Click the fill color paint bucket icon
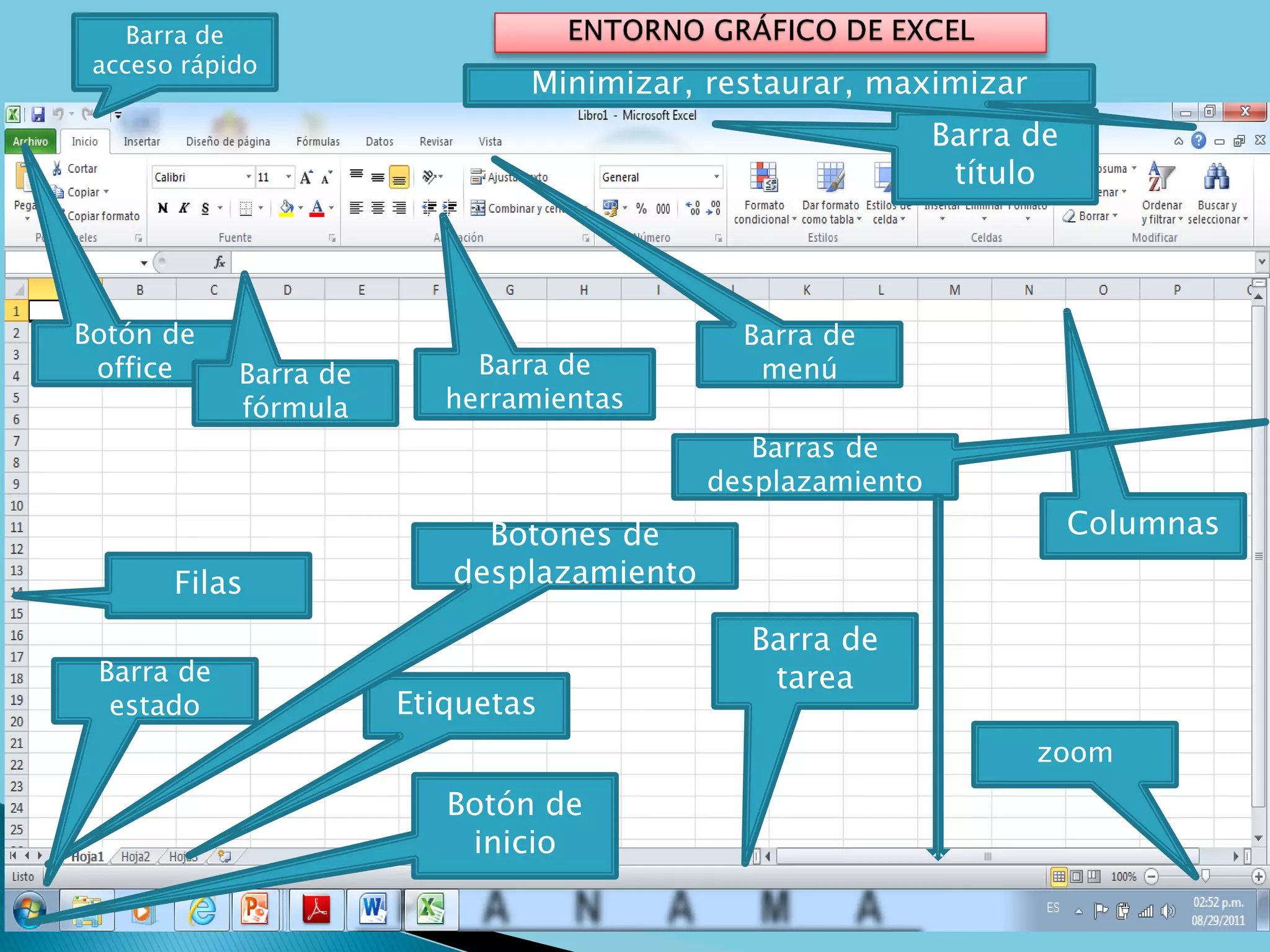 pos(286,208)
